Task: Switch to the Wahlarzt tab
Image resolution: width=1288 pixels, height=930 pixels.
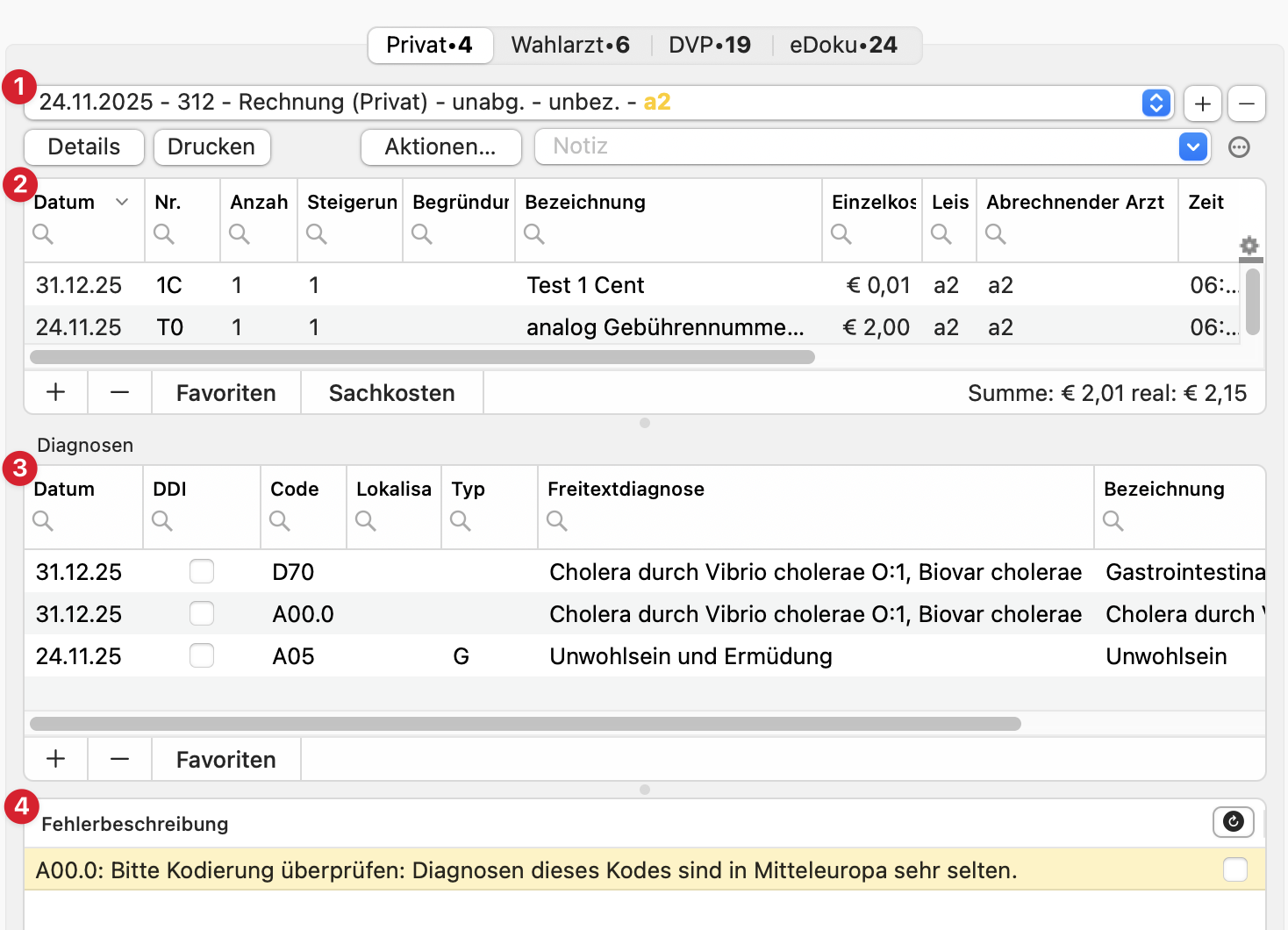Action: pyautogui.click(x=570, y=45)
